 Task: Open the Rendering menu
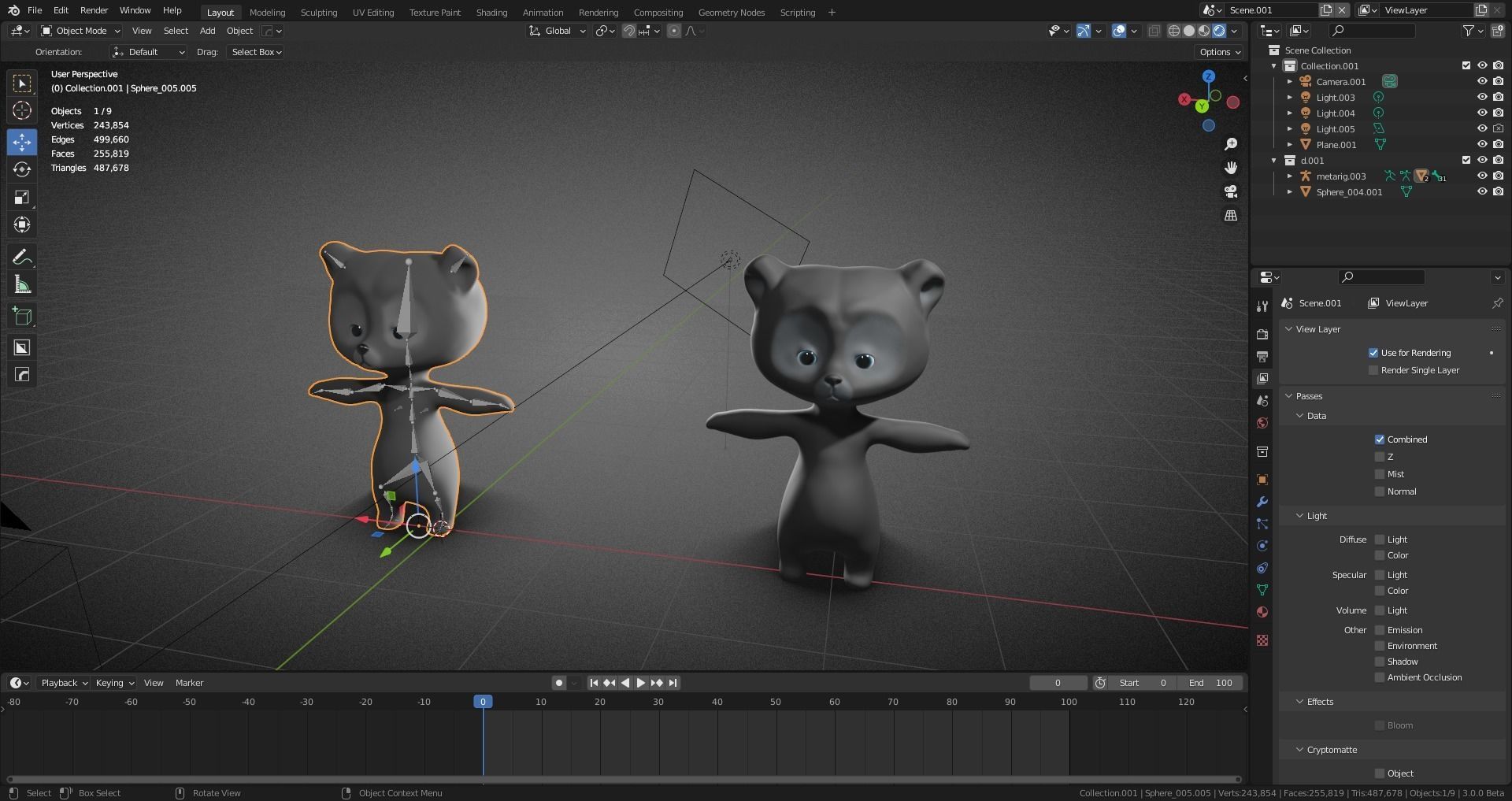(598, 12)
